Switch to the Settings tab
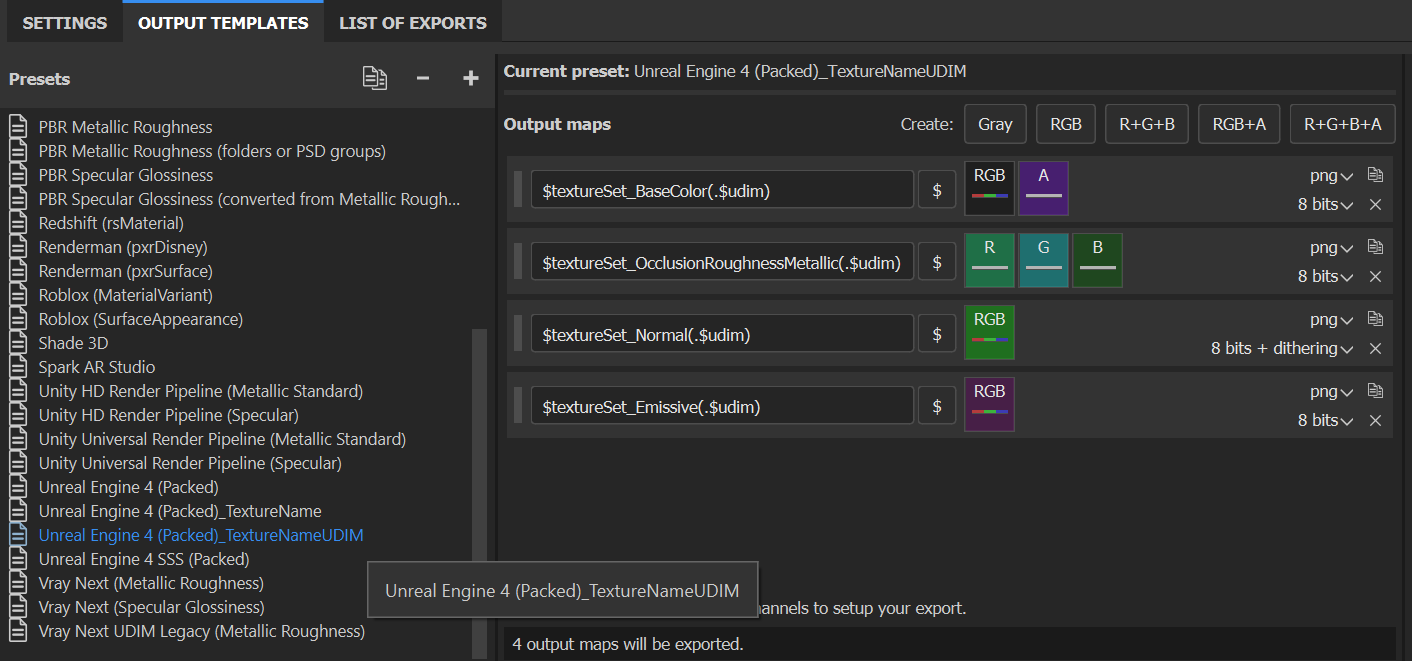This screenshot has height=661, width=1412. click(x=65, y=22)
